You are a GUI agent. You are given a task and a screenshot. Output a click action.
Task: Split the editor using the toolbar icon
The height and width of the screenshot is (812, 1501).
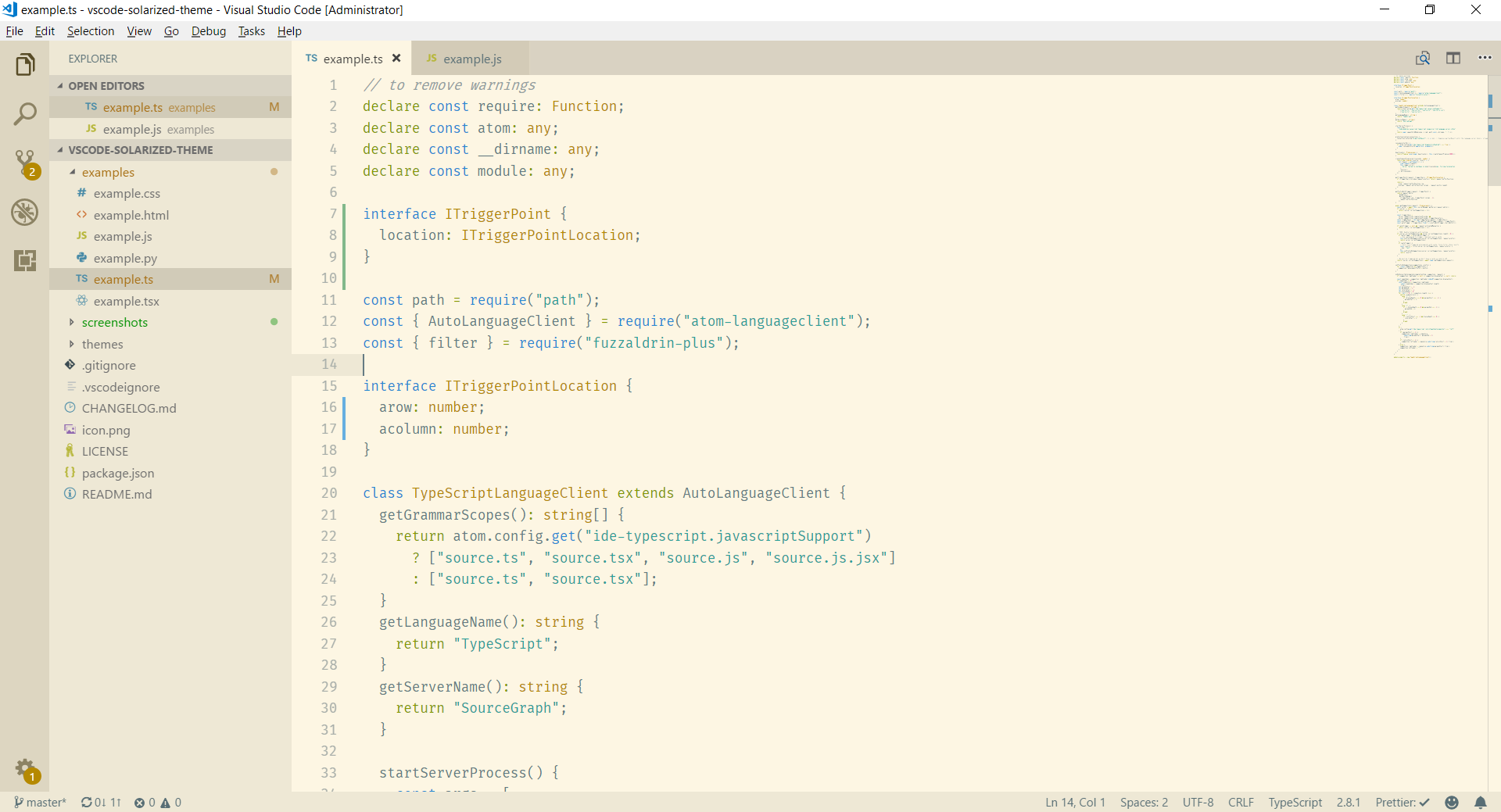[x=1454, y=58]
